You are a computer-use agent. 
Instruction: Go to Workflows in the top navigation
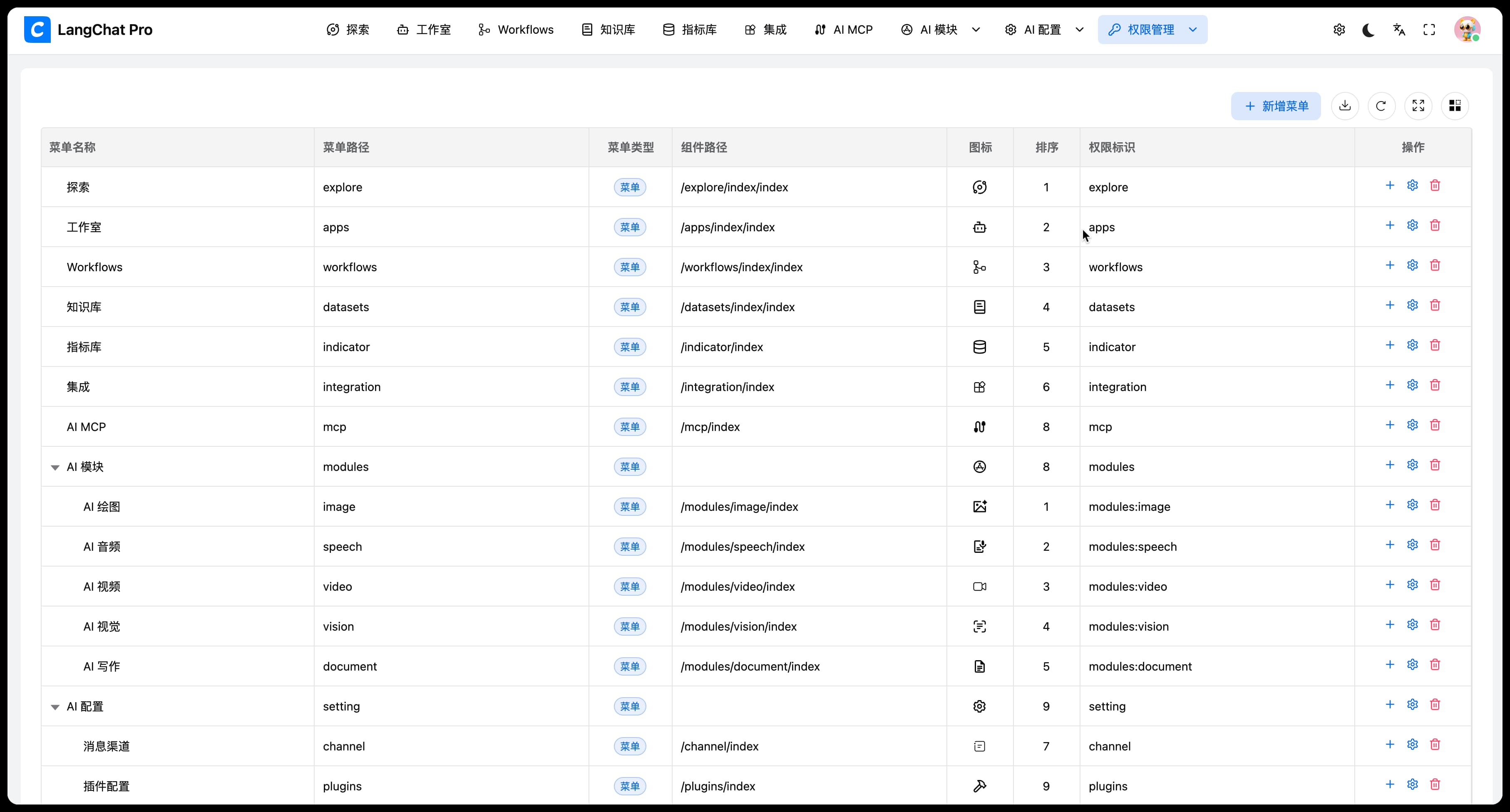click(x=515, y=30)
